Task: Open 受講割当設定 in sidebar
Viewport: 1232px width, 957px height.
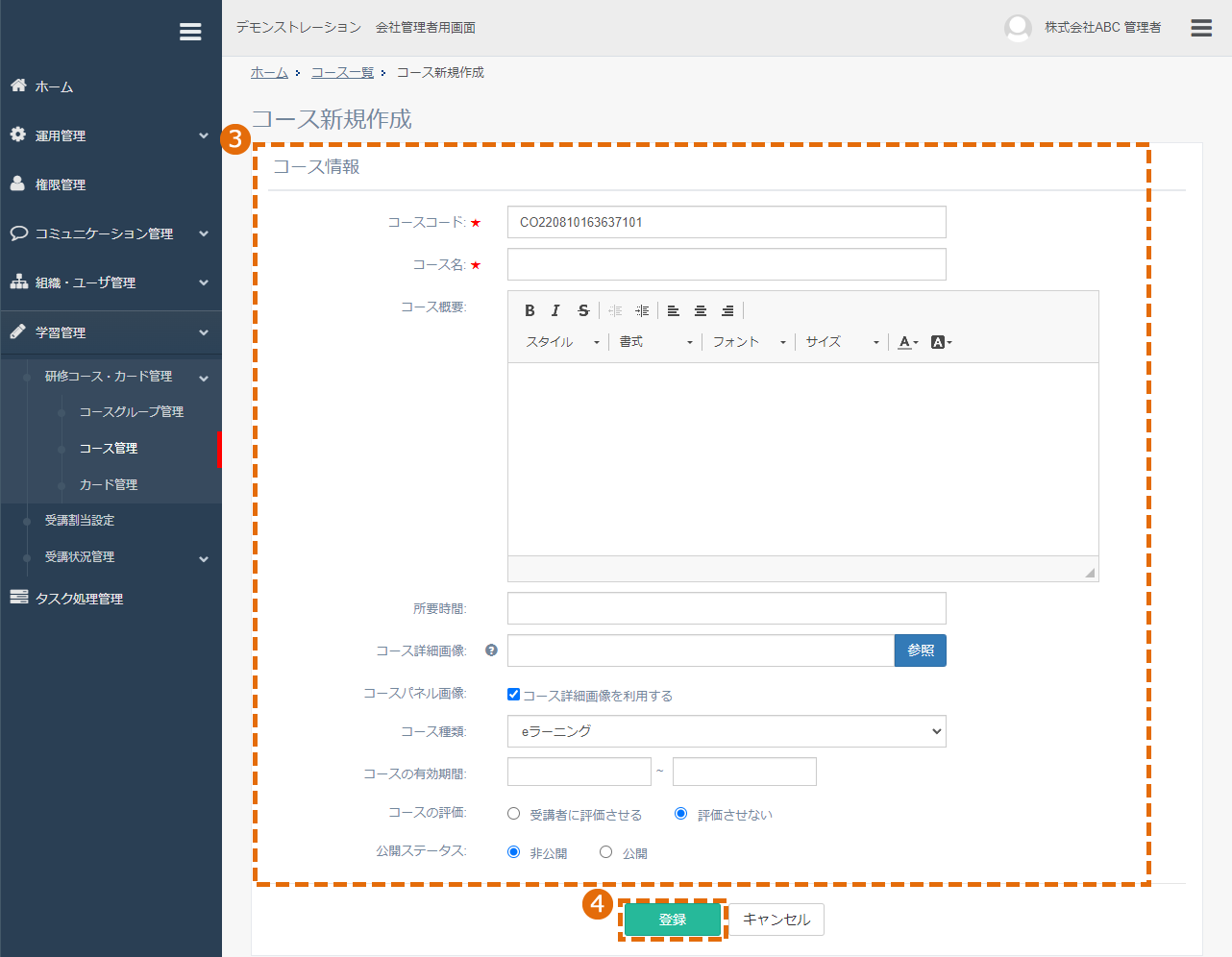Action: click(80, 520)
